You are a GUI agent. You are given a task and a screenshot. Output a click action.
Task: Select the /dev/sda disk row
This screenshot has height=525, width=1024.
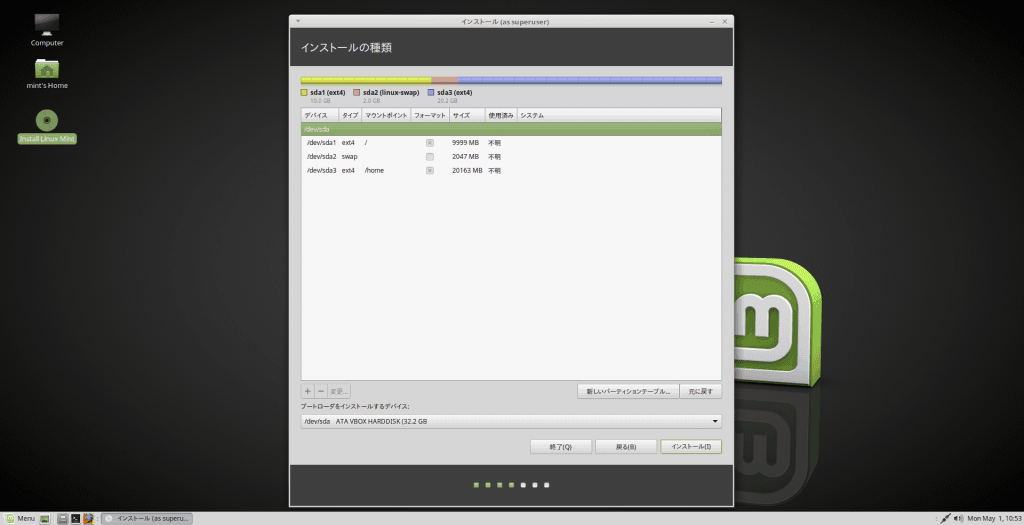(511, 129)
